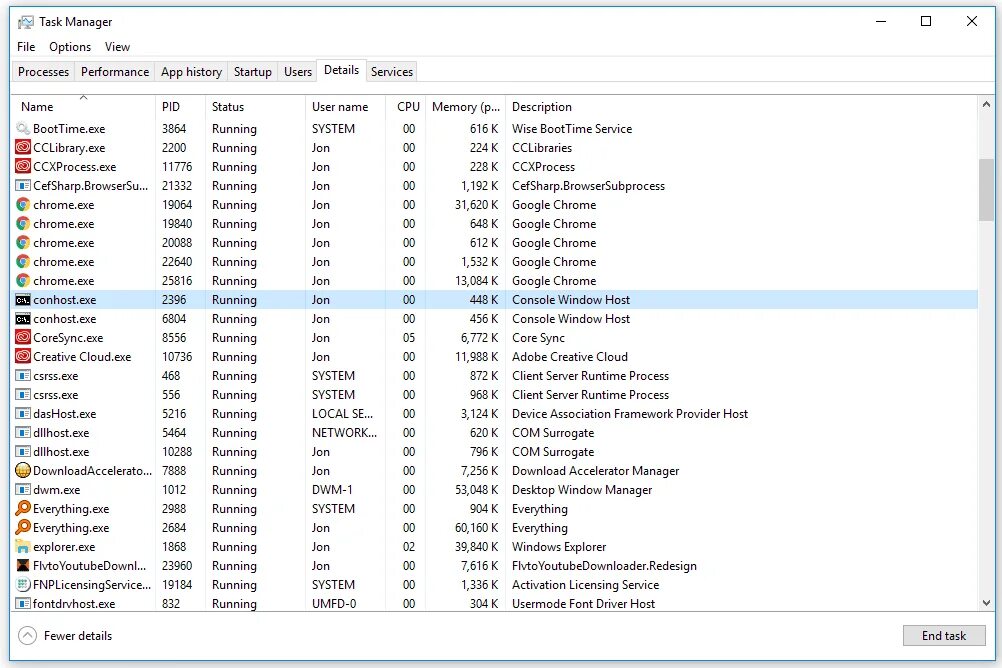
Task: Click the Core Sync description text
Action: click(x=538, y=338)
